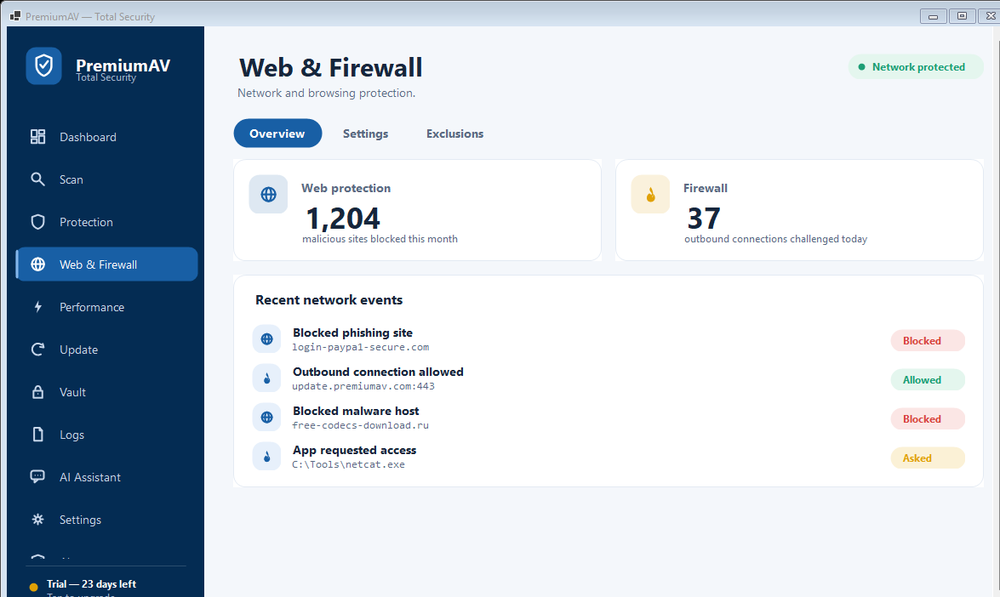The width and height of the screenshot is (1000, 597).
Task: Switch to the Settings tab
Action: pos(365,133)
